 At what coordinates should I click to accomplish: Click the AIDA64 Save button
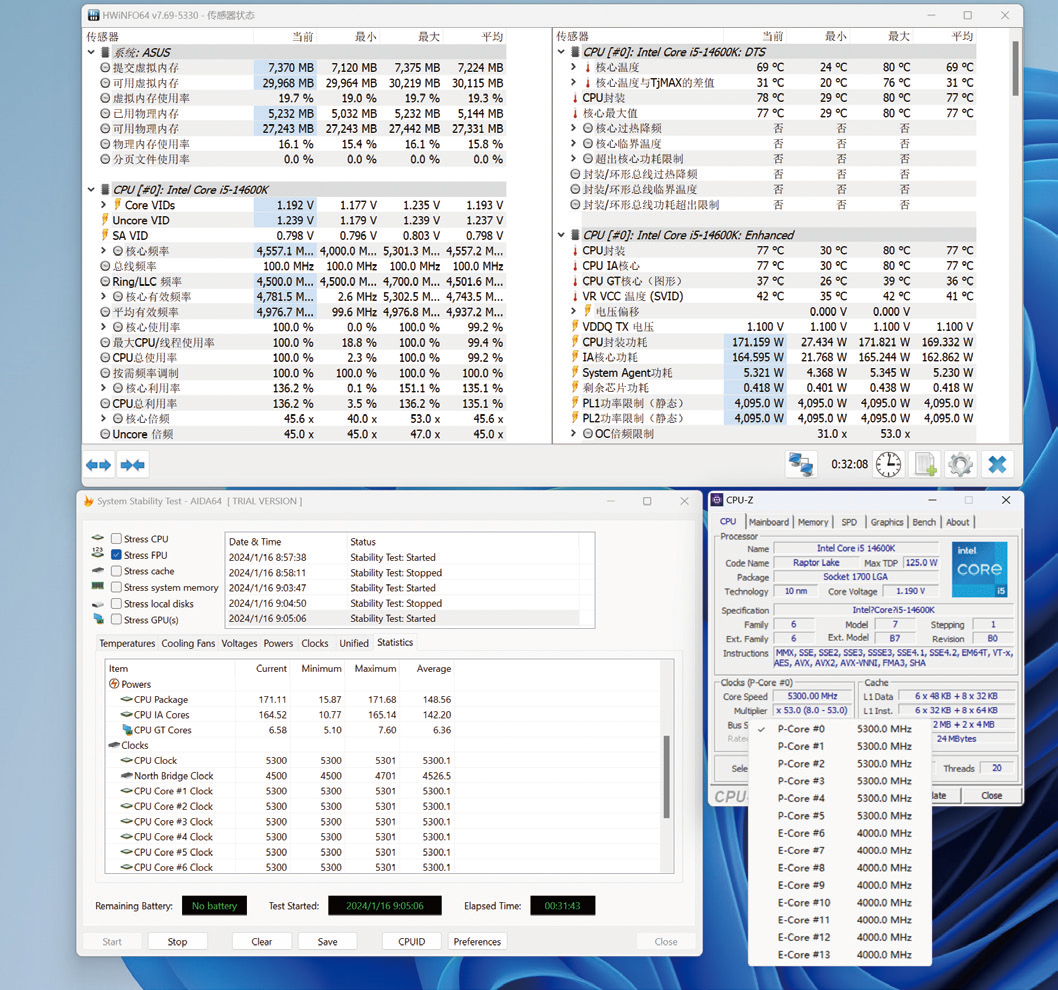[327, 941]
